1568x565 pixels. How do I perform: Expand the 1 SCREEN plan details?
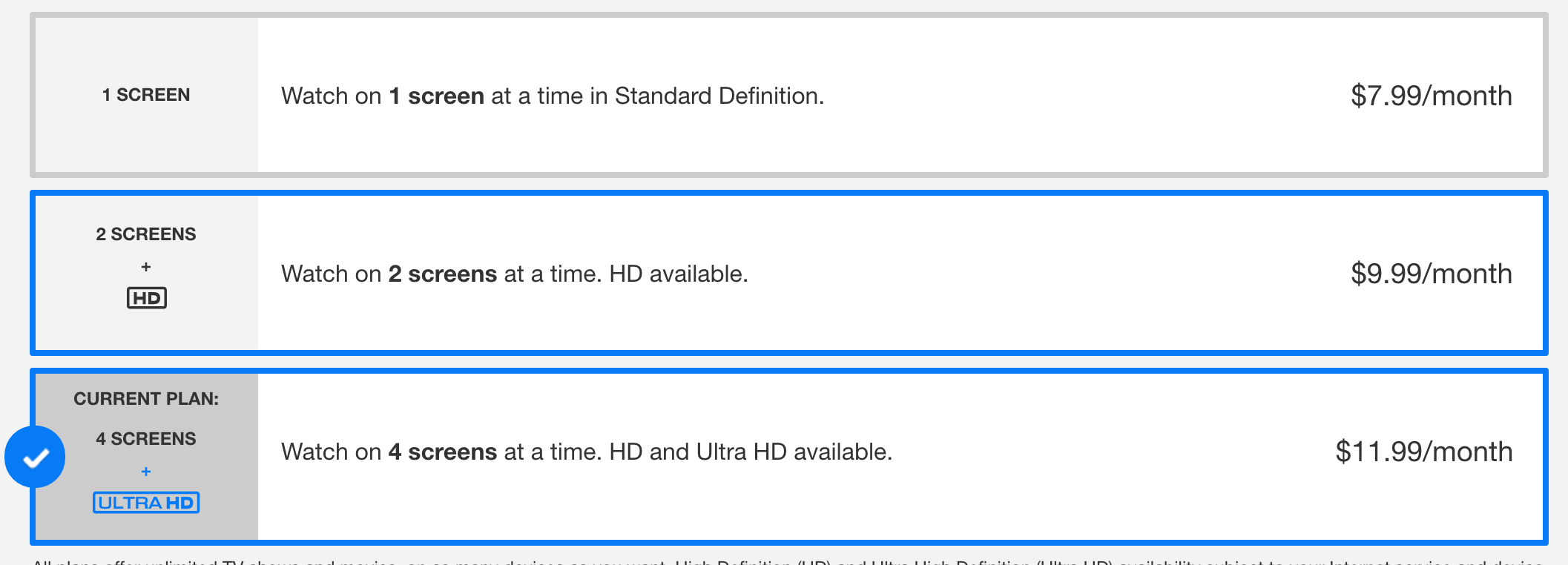tap(786, 96)
